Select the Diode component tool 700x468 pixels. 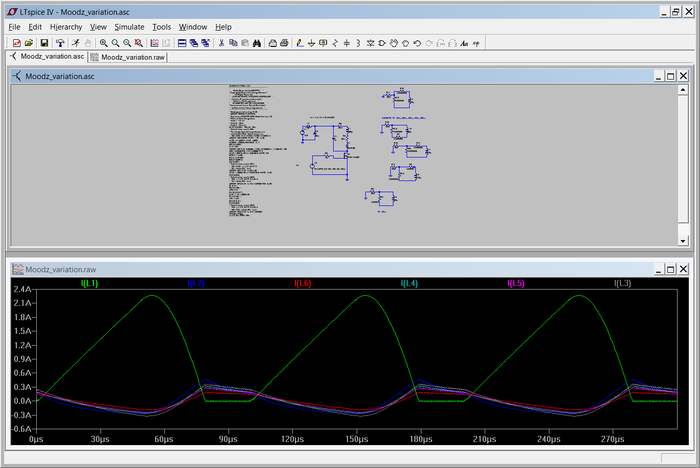370,43
